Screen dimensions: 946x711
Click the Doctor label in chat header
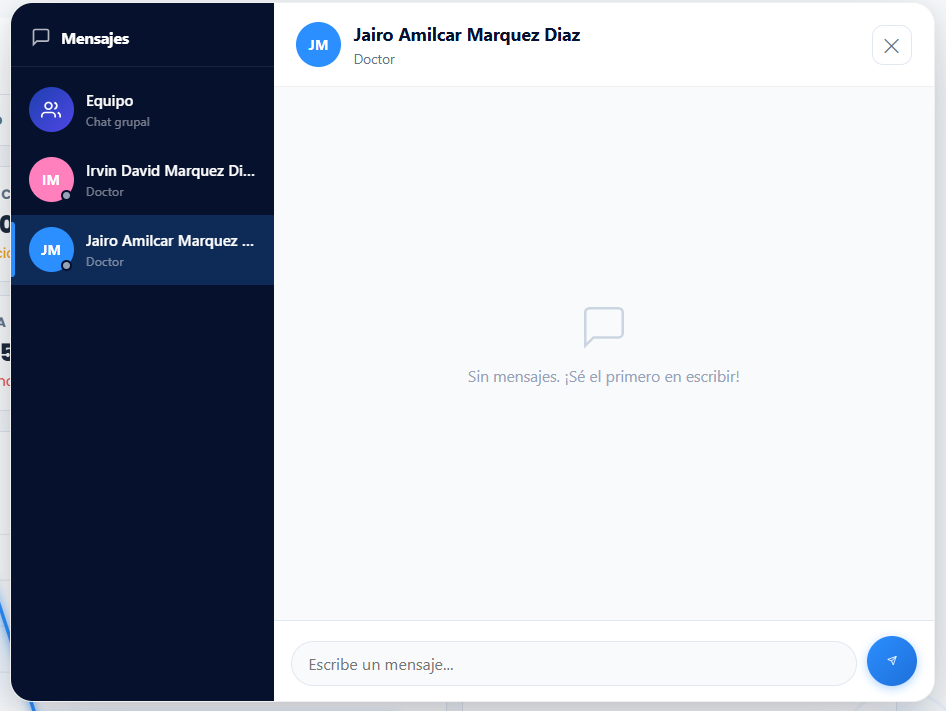coord(374,59)
